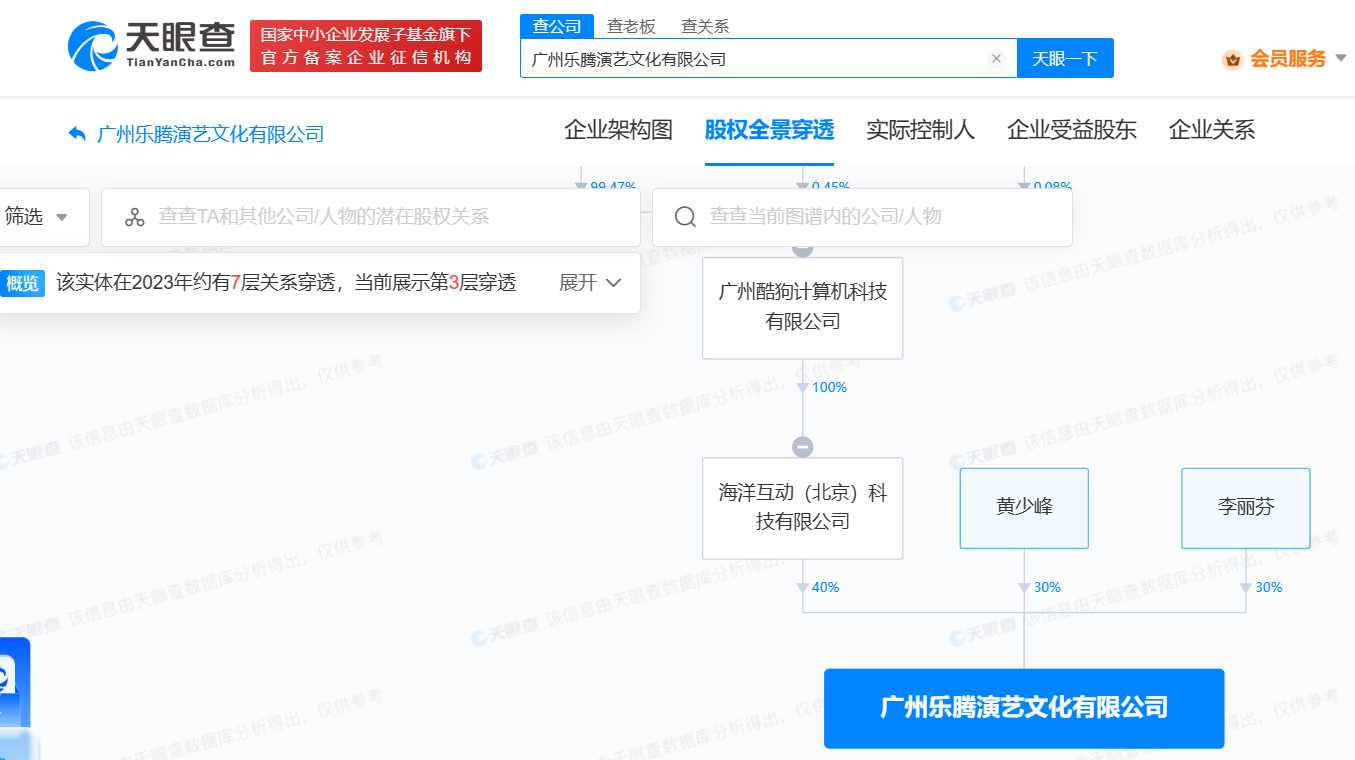Open 会员服务 membership link
1355x760 pixels.
click(1288, 59)
